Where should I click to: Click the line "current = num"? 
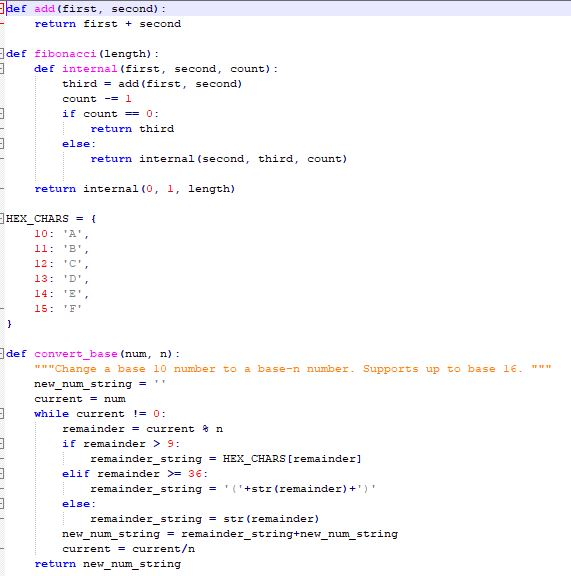click(x=80, y=399)
